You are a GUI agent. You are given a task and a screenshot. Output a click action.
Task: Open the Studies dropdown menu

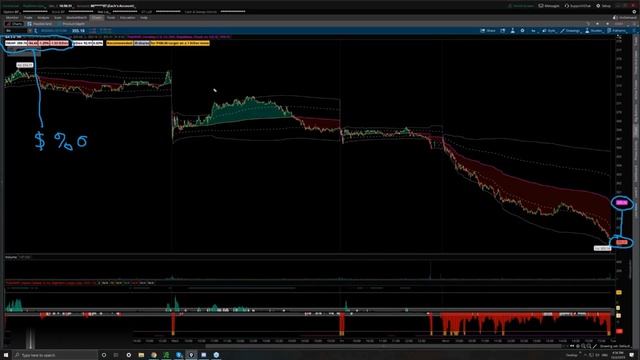tap(594, 31)
